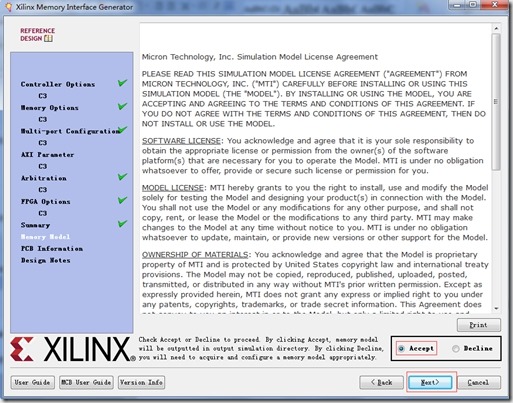Viewport: 513px width, 403px height.
Task: Click the Xilinx lightbulb title bar icon
Action: [x=8, y=6]
